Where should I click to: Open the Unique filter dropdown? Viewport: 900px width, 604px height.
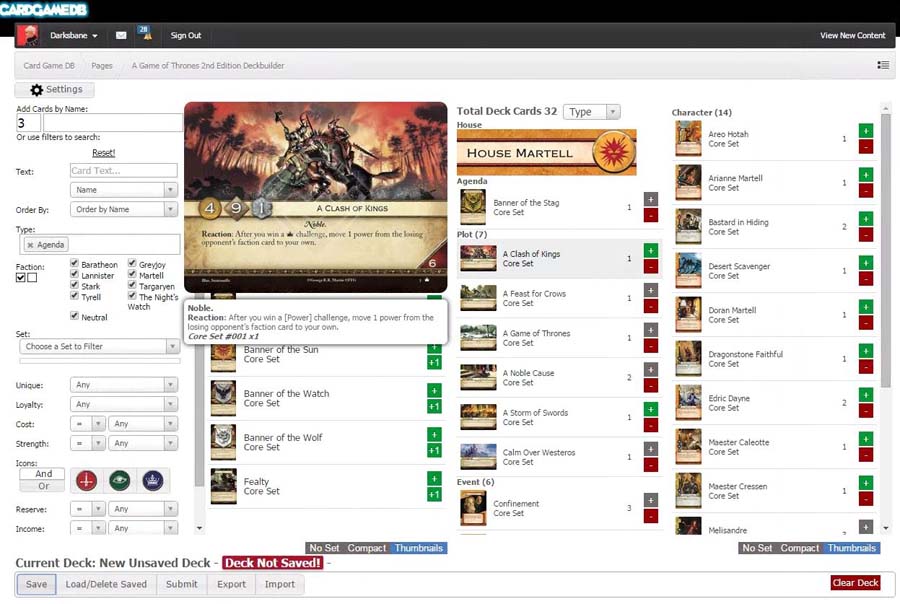(x=123, y=385)
